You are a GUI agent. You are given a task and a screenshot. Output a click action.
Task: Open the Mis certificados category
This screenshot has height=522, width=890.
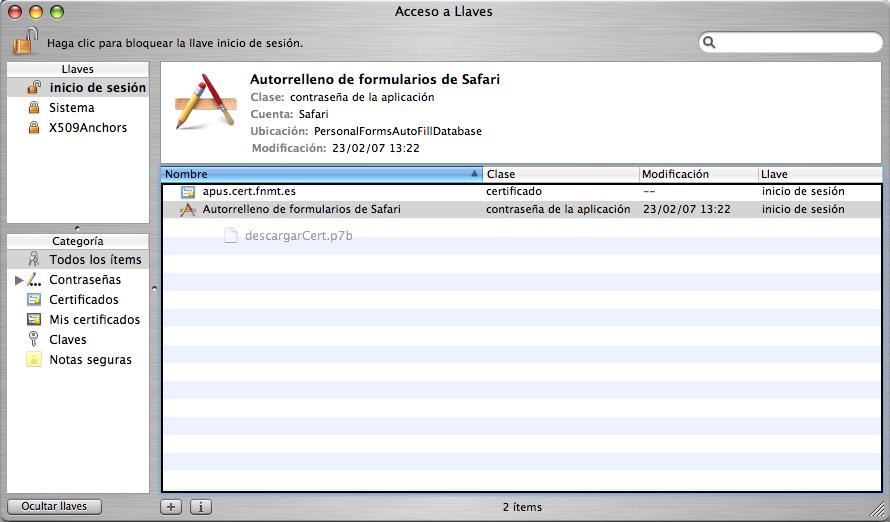tap(78, 319)
